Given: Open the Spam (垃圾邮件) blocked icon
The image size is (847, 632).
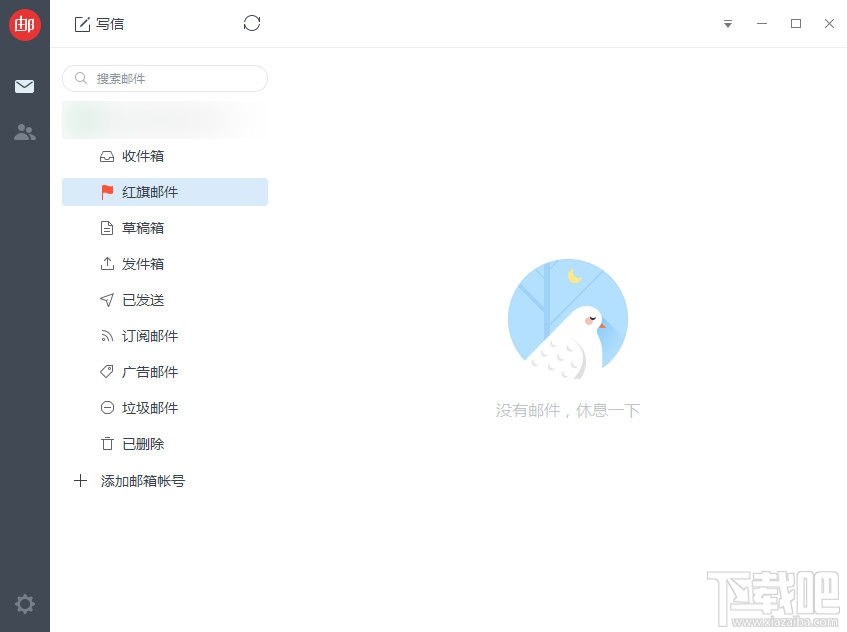Looking at the screenshot, I should 107,408.
